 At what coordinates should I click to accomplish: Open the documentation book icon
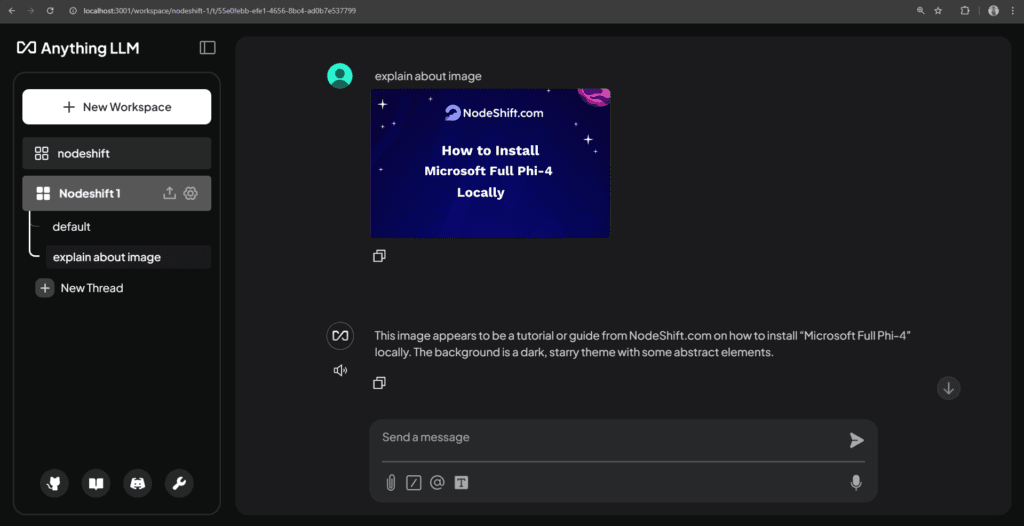pyautogui.click(x=96, y=484)
